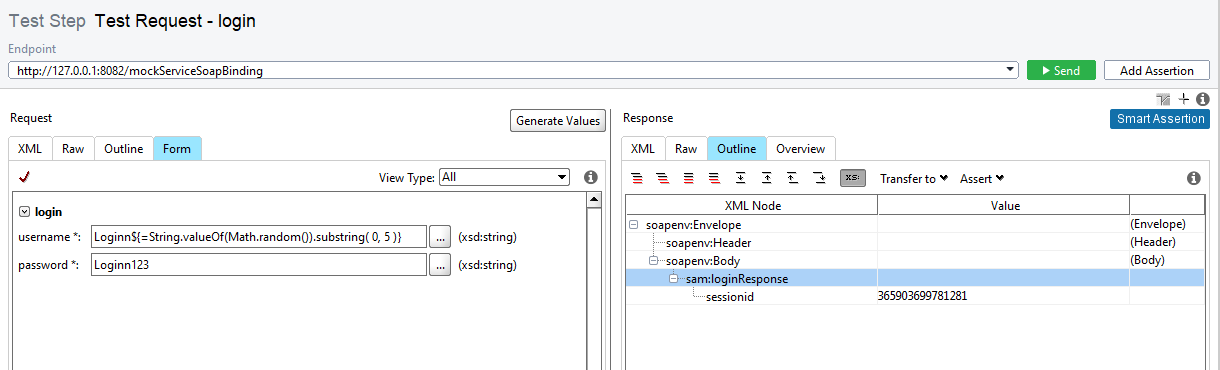Screen dimensions: 1220x370
Task: Click the (Body) type cell
Action: pos(1148,260)
